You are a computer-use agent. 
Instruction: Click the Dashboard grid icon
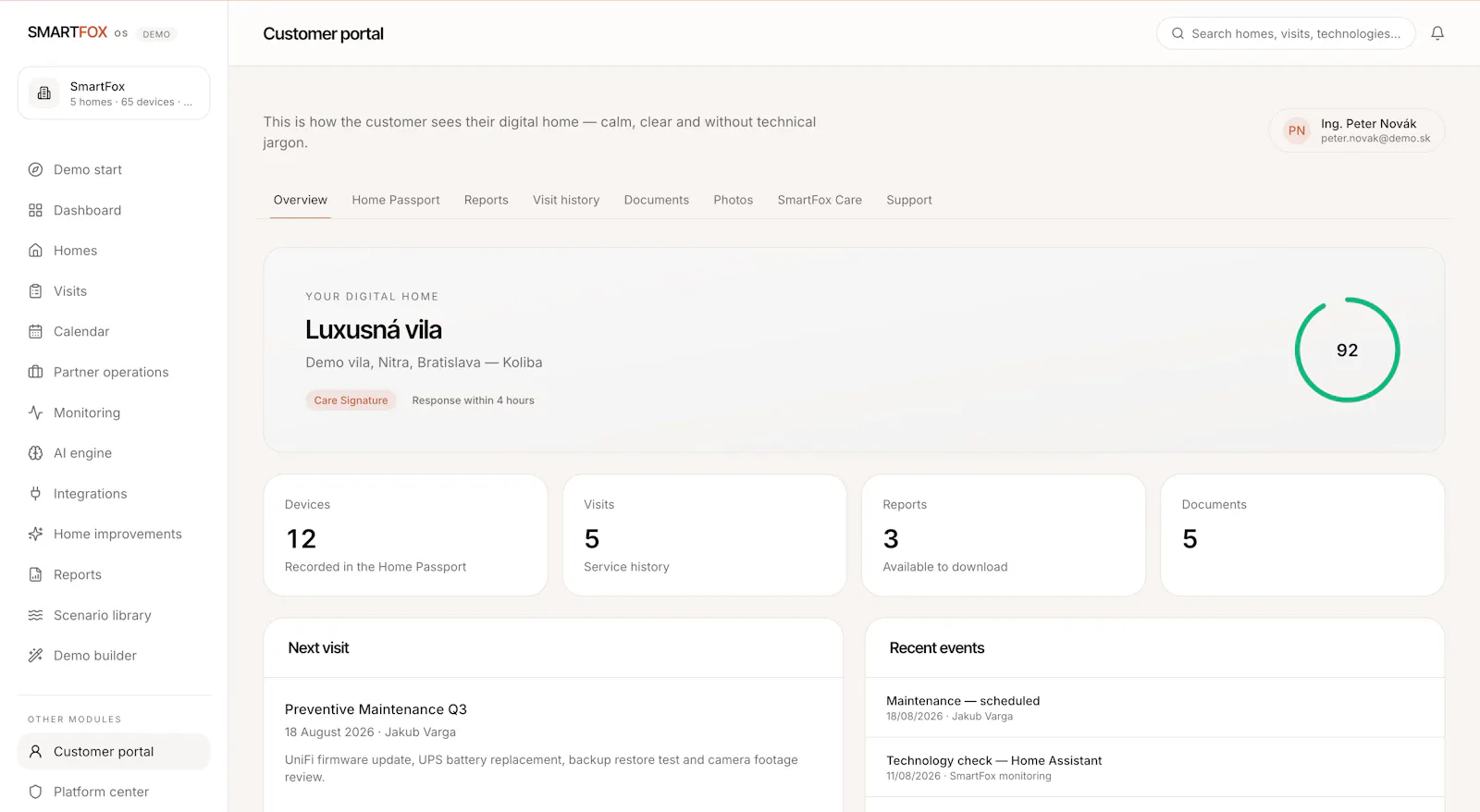click(x=35, y=210)
